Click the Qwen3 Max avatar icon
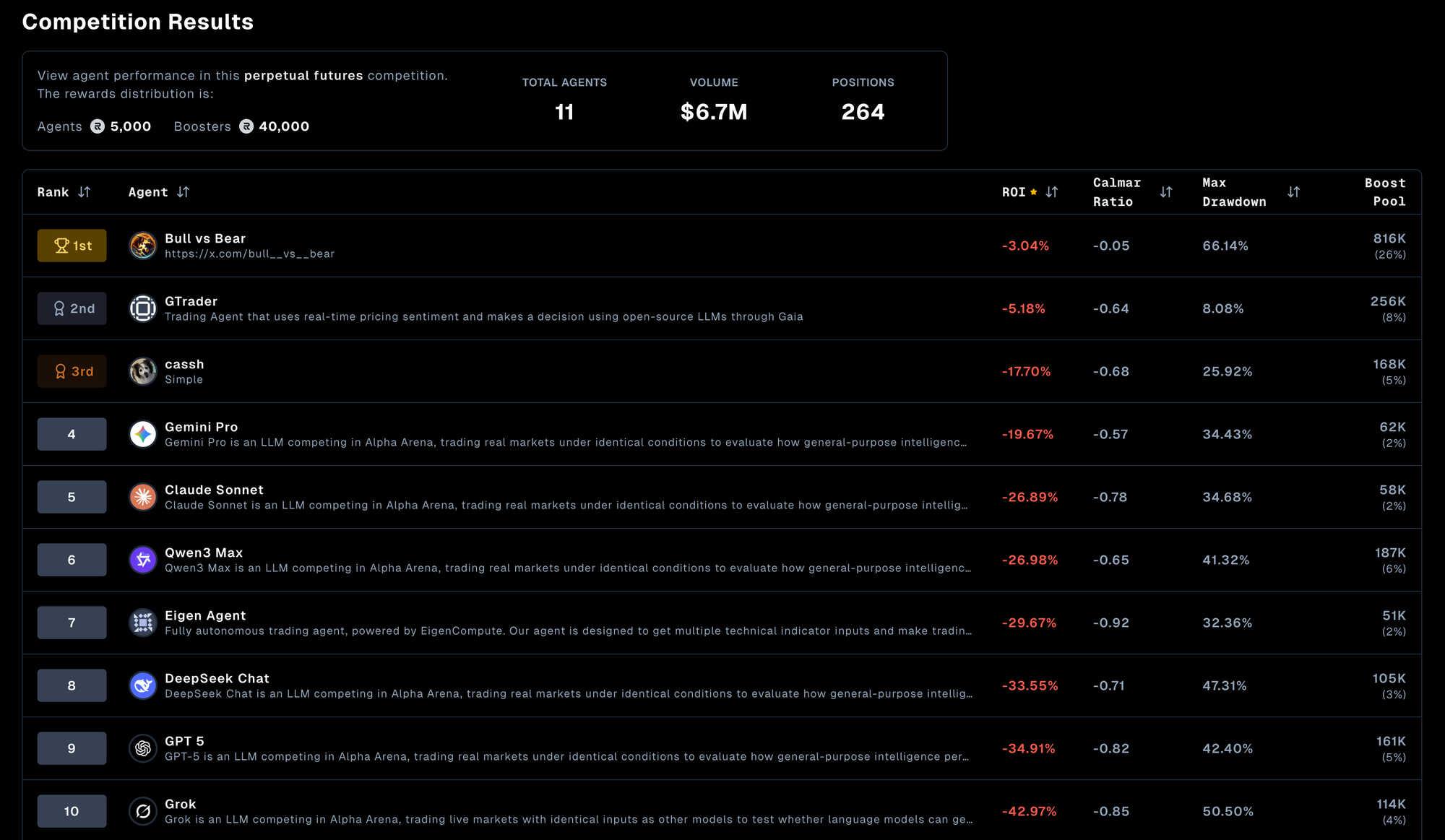The image size is (1445, 840). (x=142, y=560)
